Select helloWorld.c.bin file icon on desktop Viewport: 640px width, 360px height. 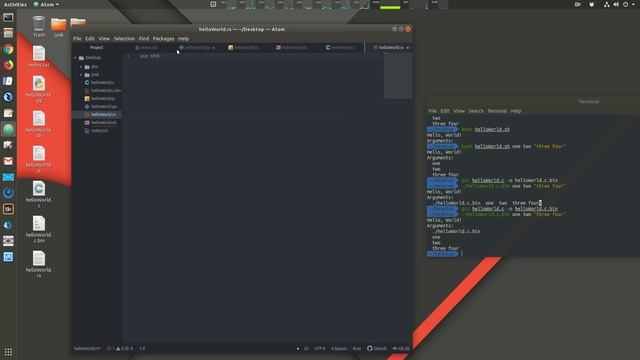coord(39,230)
